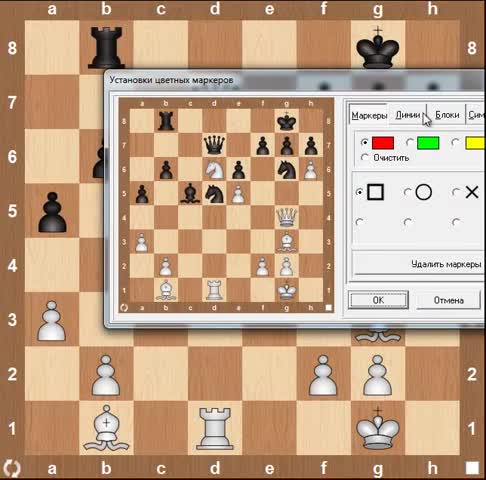Click the white rook on d1 main board

pyautogui.click(x=215, y=428)
